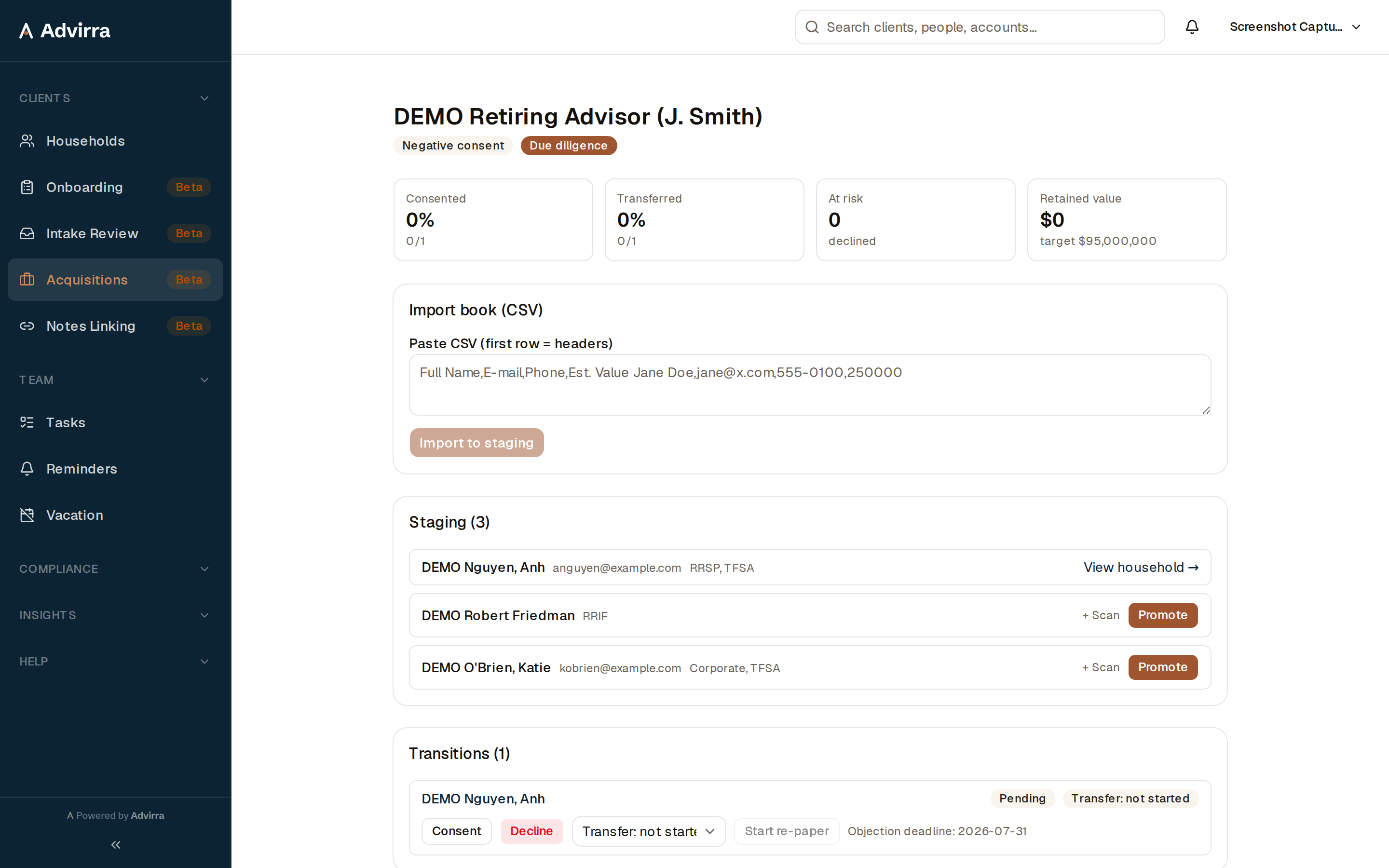Click the Pending status badge
This screenshot has width=1389, height=868.
tap(1022, 799)
